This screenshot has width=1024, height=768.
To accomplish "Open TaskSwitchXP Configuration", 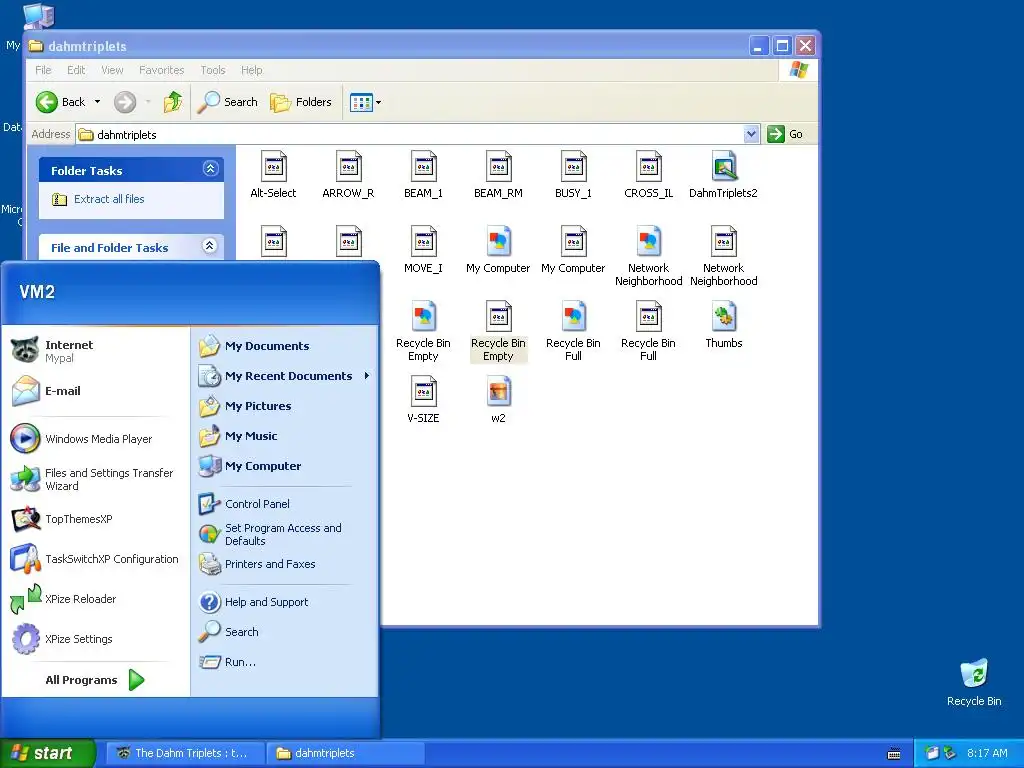I will (96, 559).
